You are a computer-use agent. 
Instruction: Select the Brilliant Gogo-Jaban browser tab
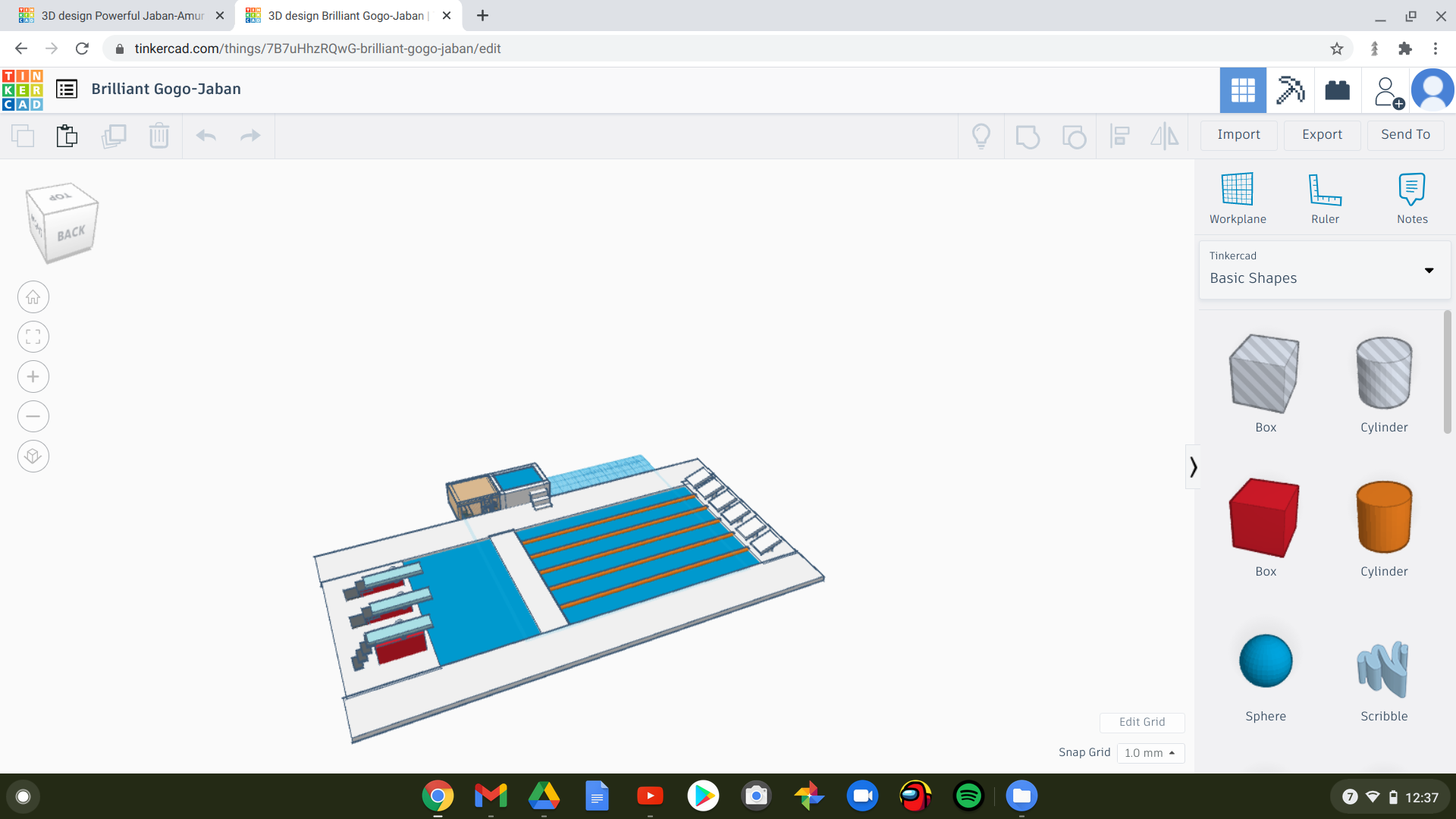(347, 16)
